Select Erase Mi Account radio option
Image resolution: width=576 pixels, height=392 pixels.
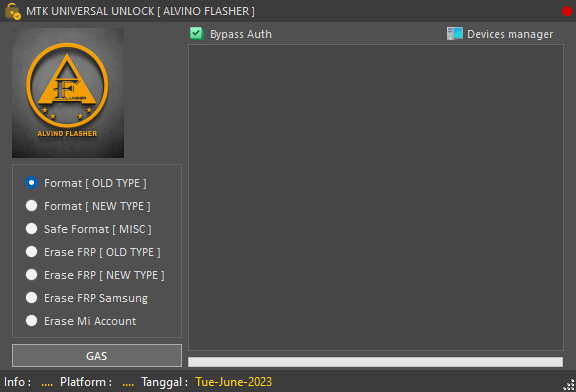[81, 321]
